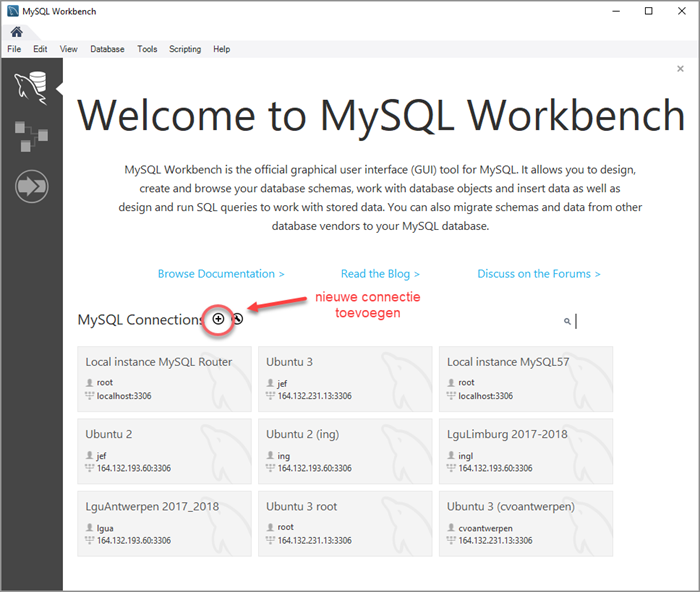
Task: Click user icon in Local instance MySQL Router tile
Action: [89, 383]
